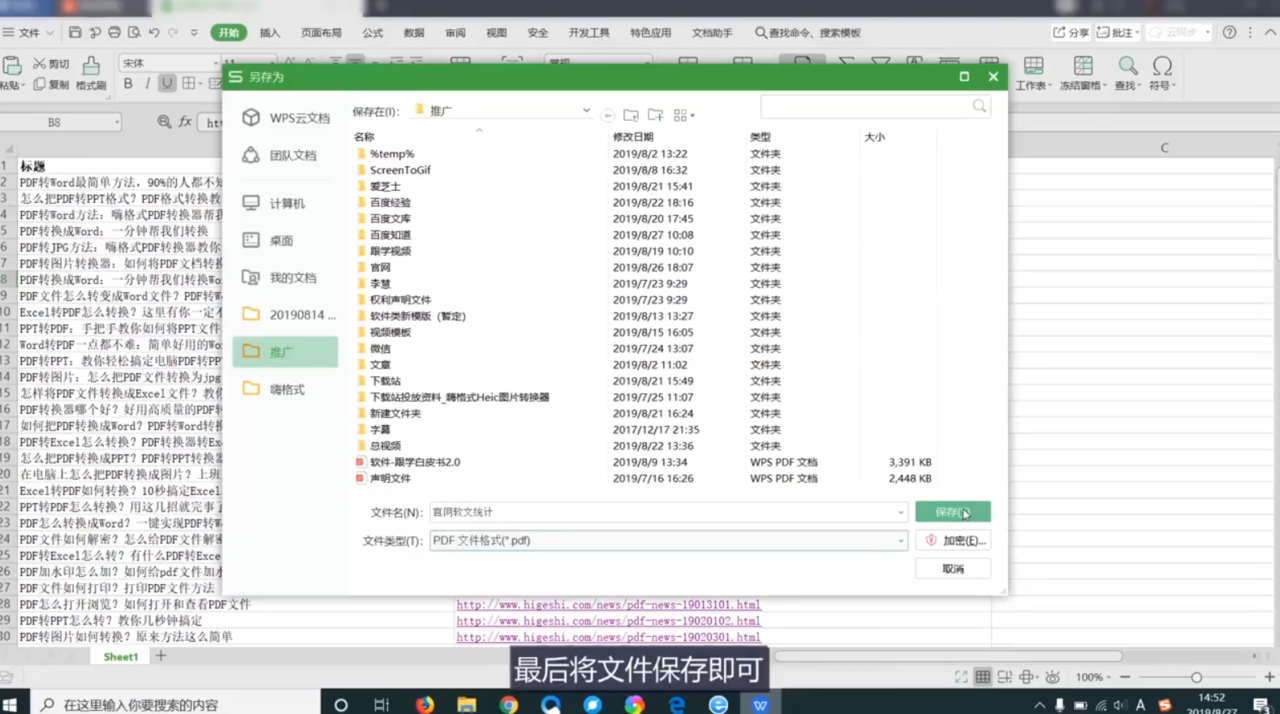1280x714 pixels.
Task: Change list view with the grid view icon
Action: point(681,115)
